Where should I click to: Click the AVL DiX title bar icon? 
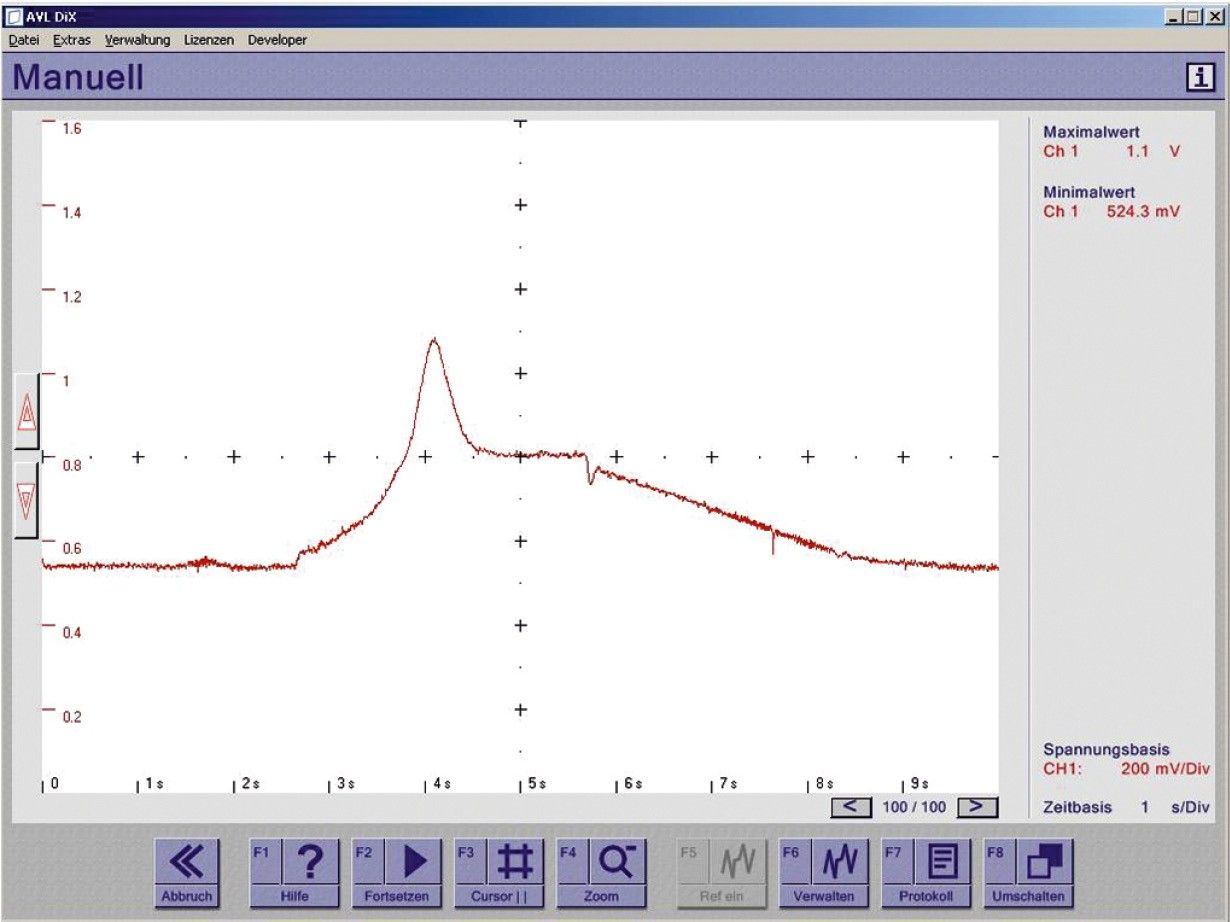[14, 17]
